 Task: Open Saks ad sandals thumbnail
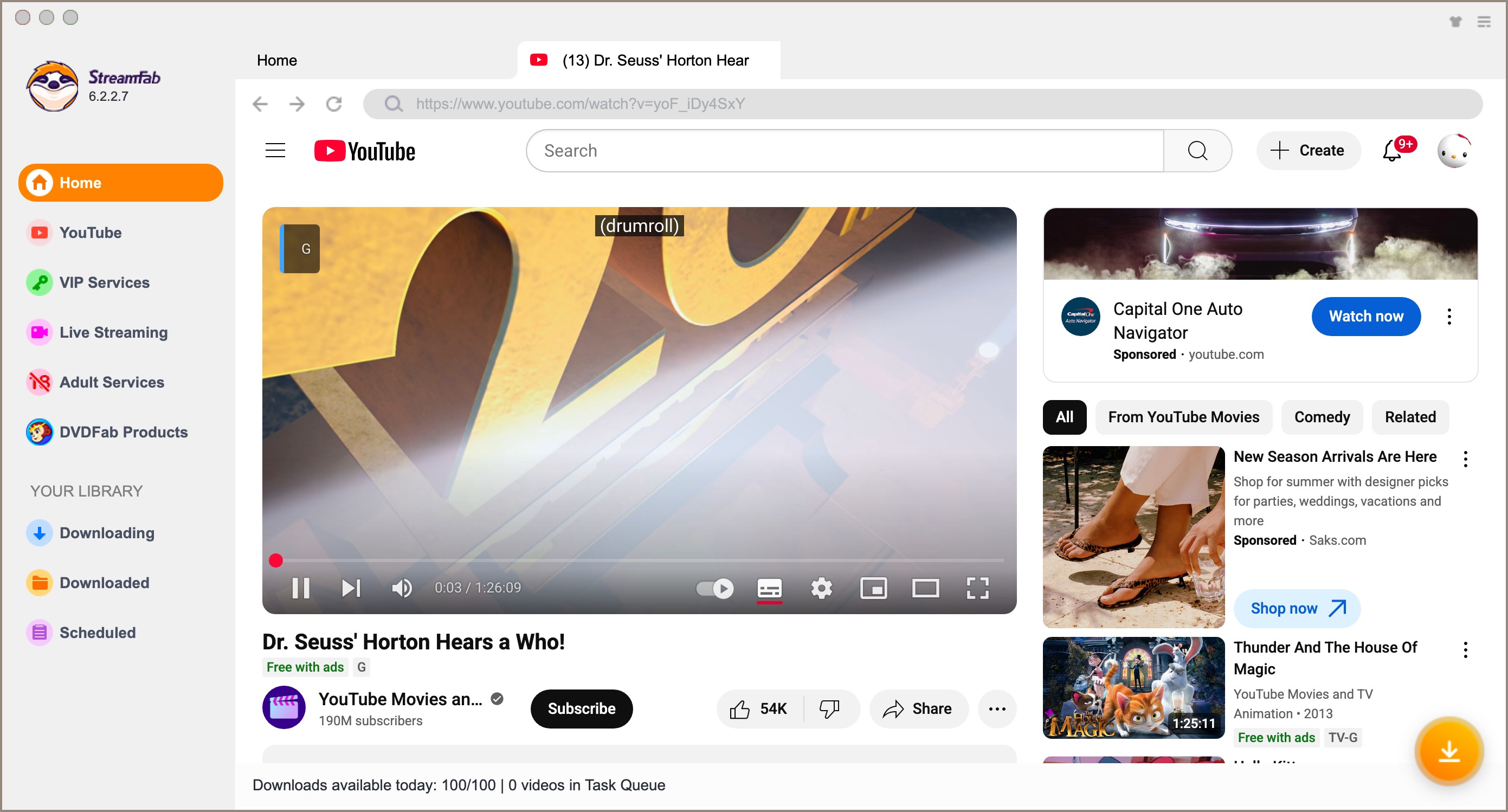1134,537
